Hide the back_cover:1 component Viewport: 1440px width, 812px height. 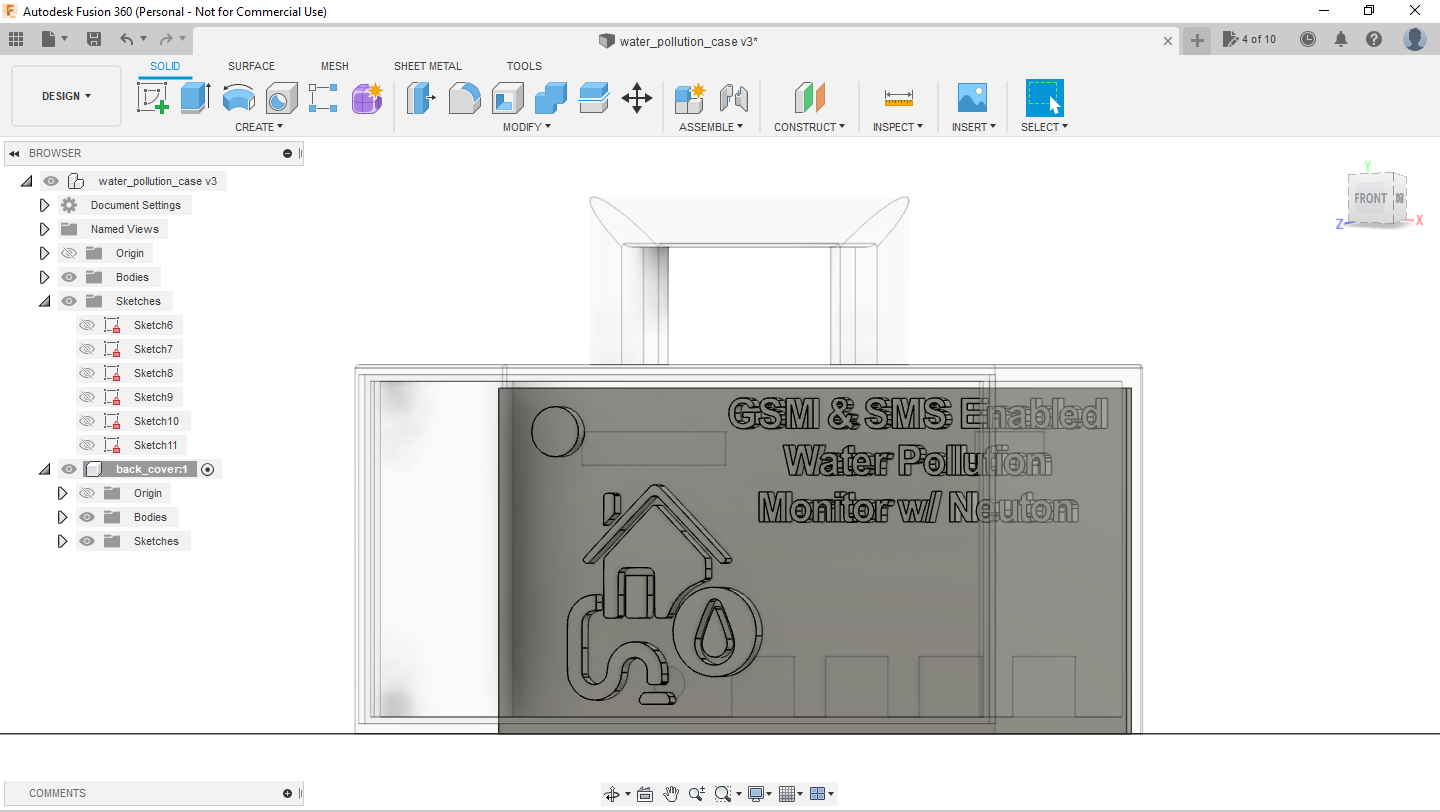(69, 469)
